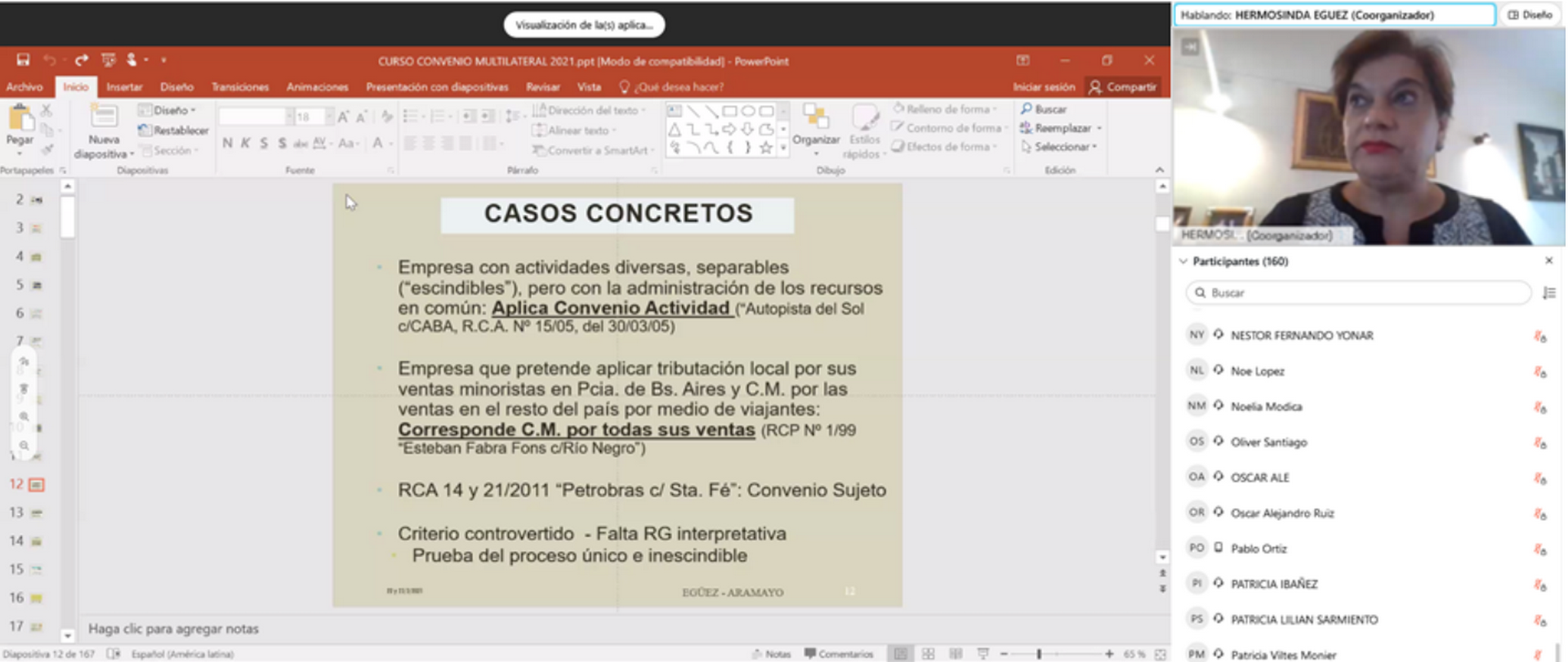The image size is (1568, 662).
Task: Close the Participantes panel
Action: click(1549, 260)
